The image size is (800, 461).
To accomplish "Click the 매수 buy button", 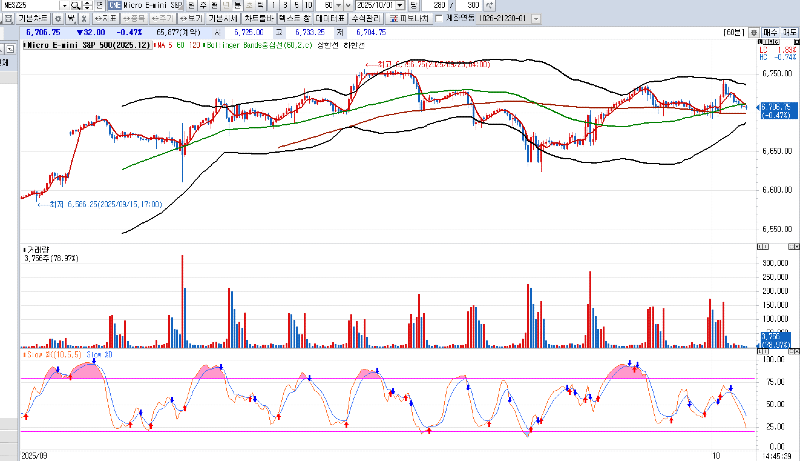I will click(x=768, y=33).
